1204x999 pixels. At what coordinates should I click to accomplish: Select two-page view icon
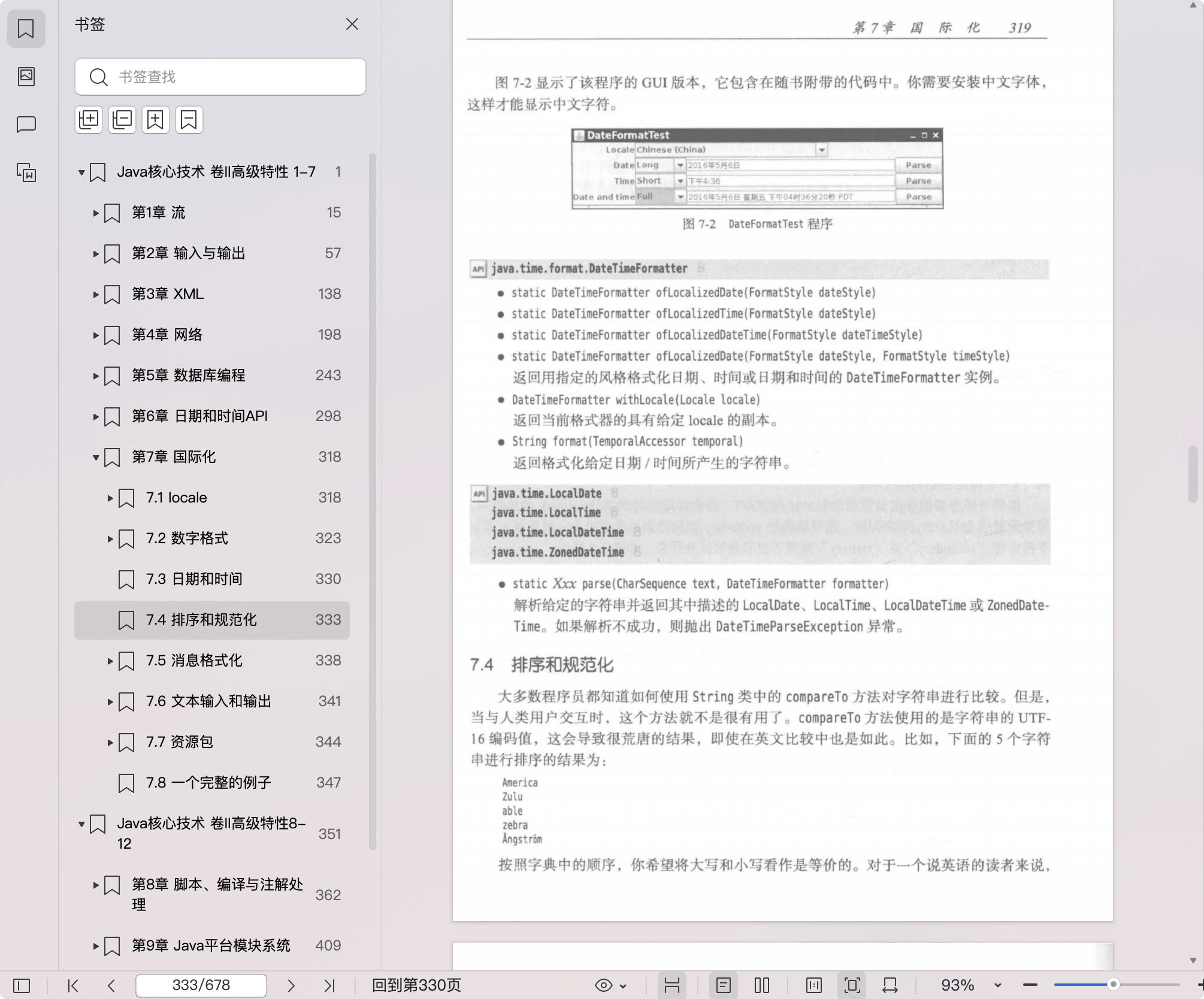tap(762, 985)
